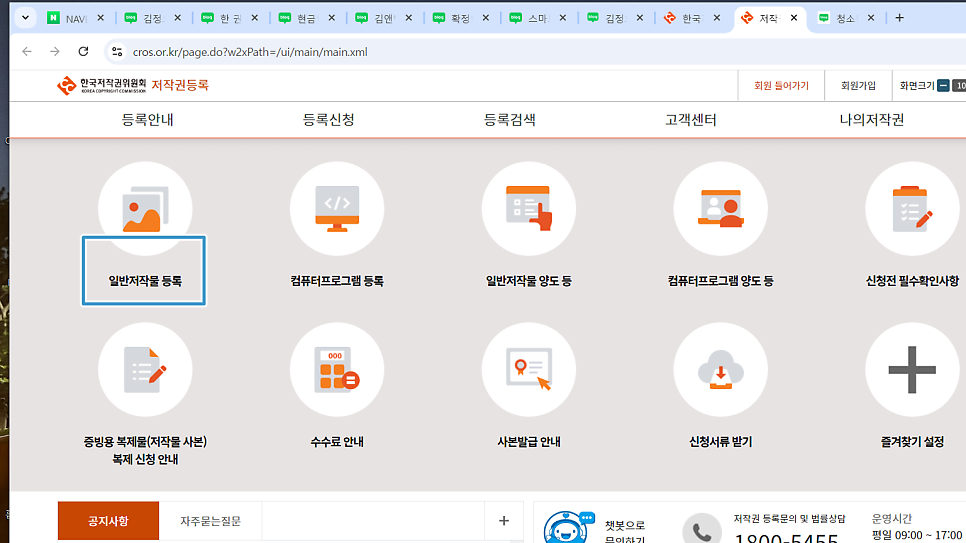Go back using browser back arrow
The image size is (966, 543).
pyautogui.click(x=26, y=52)
